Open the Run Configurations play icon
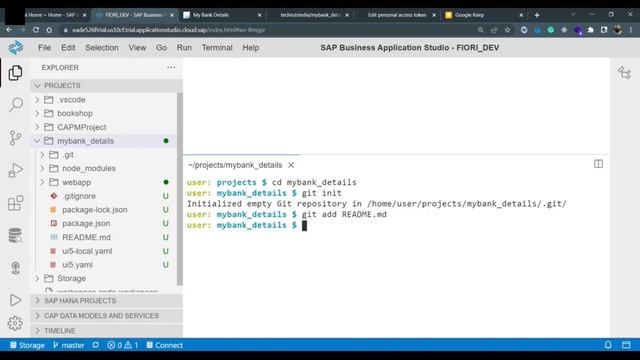 pyautogui.click(x=16, y=300)
